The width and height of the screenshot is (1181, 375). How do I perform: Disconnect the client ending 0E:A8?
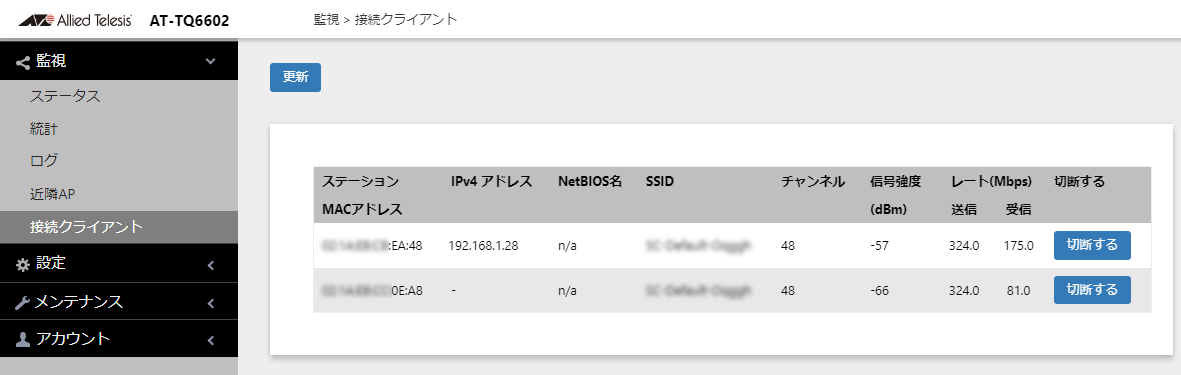1092,290
